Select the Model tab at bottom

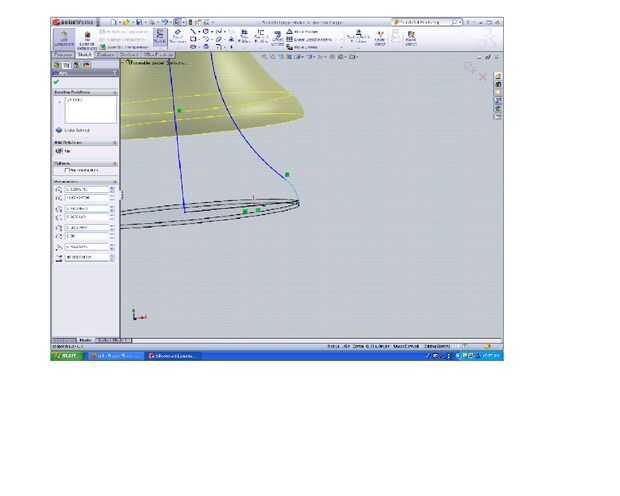point(85,340)
